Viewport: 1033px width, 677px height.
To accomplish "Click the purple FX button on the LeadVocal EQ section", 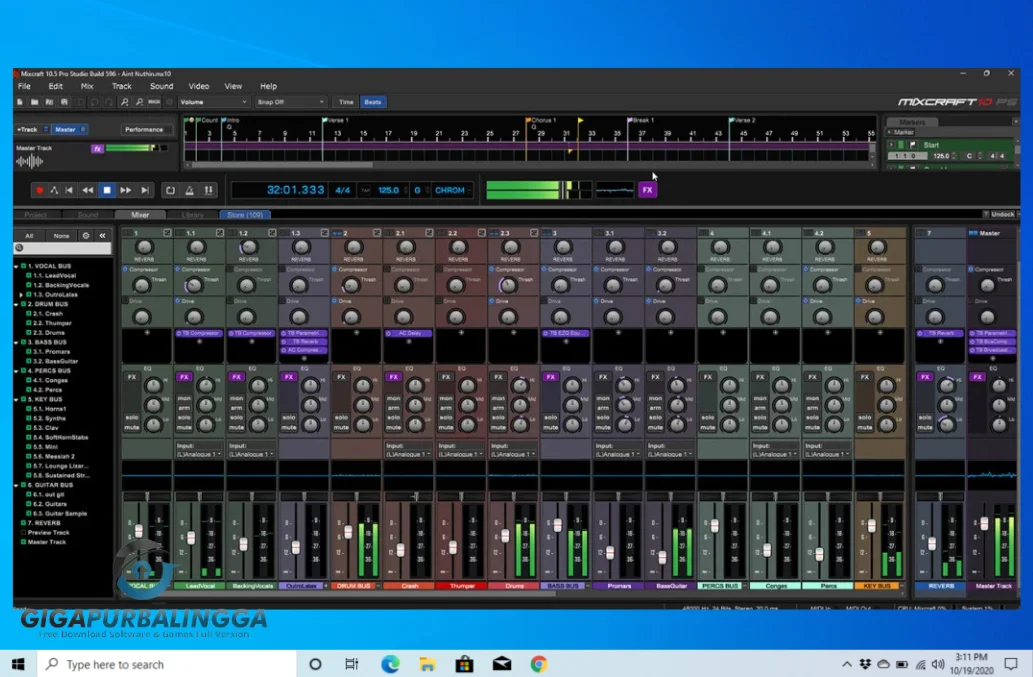I will click(184, 377).
